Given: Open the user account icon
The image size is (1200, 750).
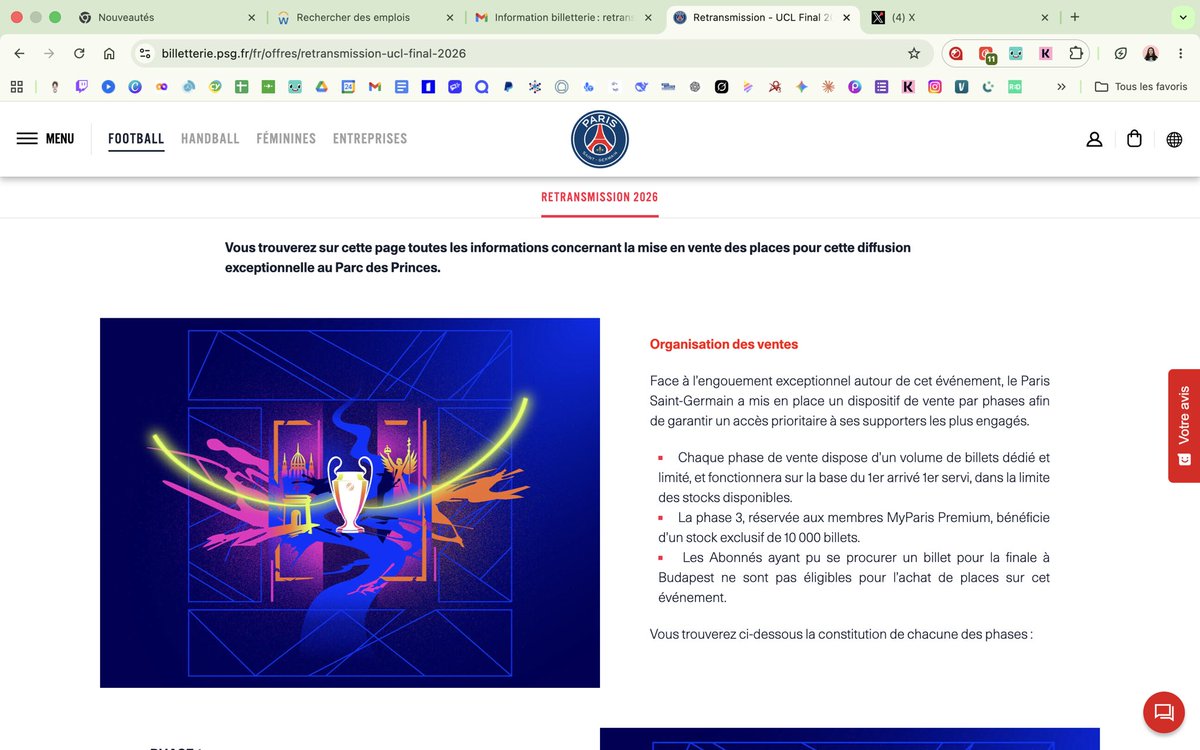Looking at the screenshot, I should (1094, 139).
